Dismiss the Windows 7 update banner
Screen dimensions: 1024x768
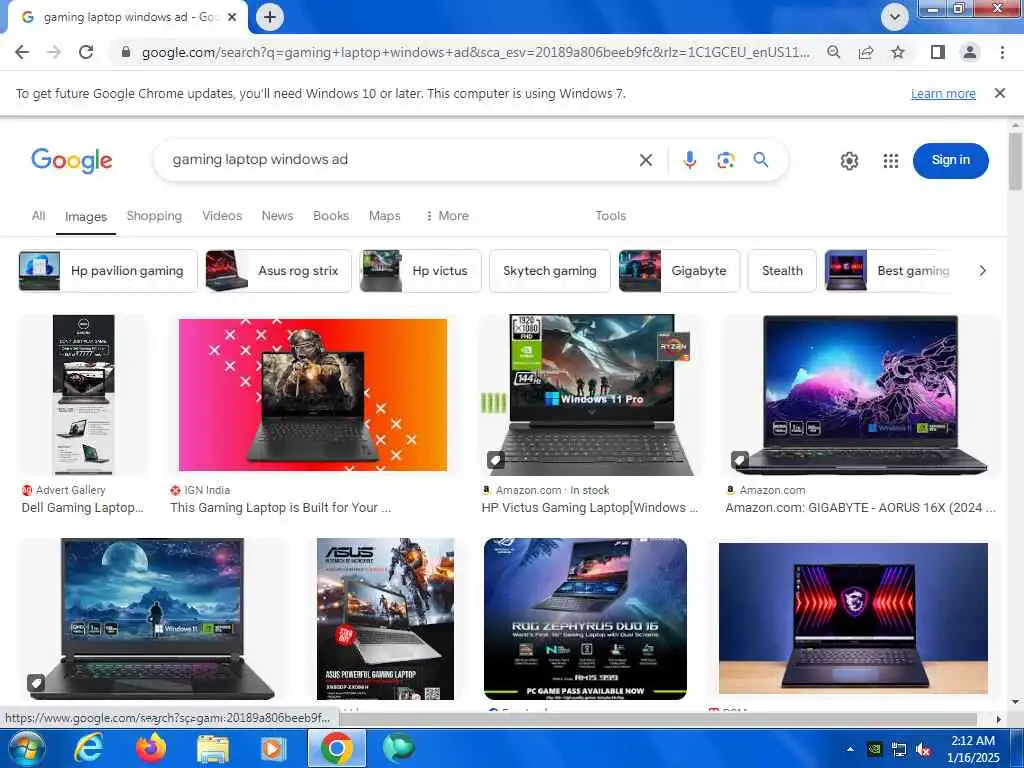click(999, 93)
